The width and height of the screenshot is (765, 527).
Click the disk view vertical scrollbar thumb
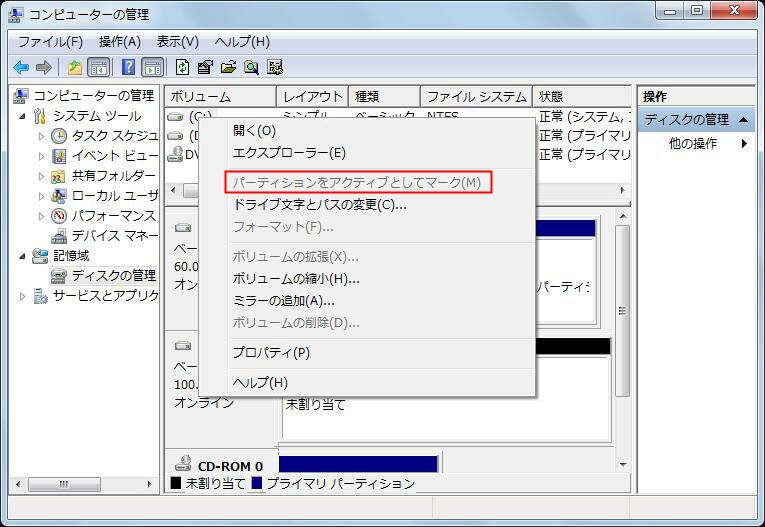point(622,311)
